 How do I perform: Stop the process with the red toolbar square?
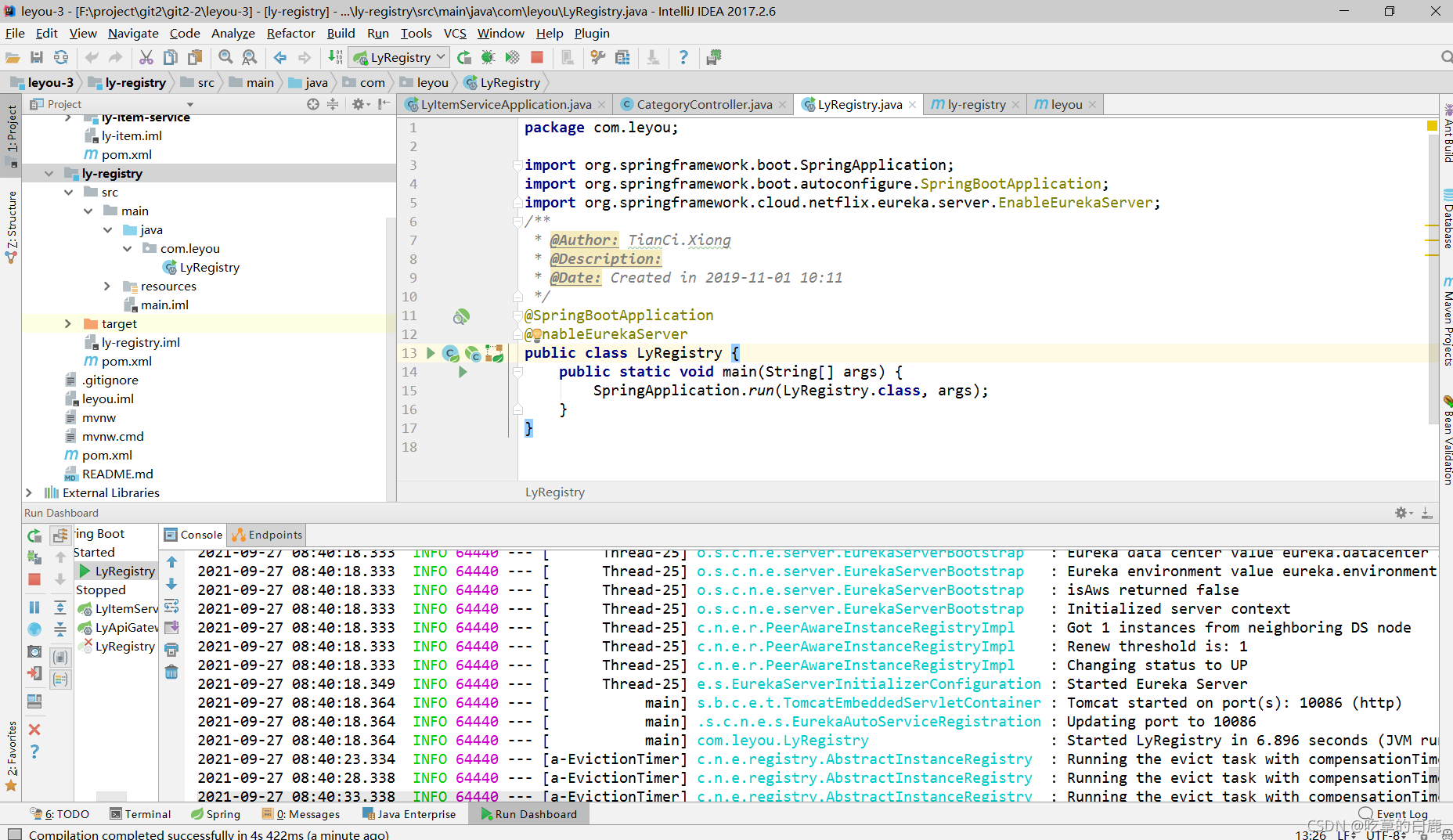click(537, 57)
